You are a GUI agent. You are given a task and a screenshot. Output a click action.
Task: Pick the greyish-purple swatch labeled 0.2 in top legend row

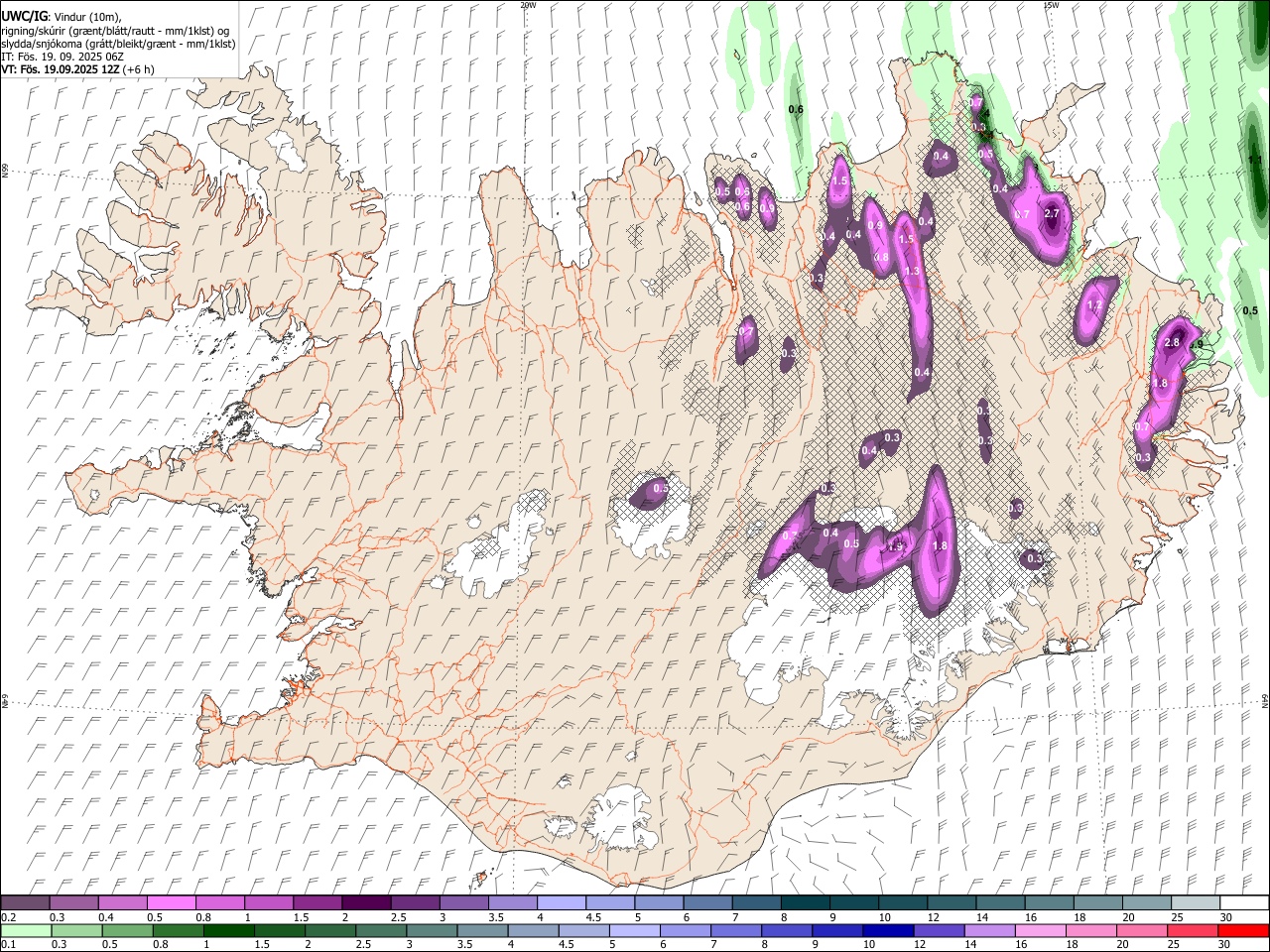click(26, 902)
